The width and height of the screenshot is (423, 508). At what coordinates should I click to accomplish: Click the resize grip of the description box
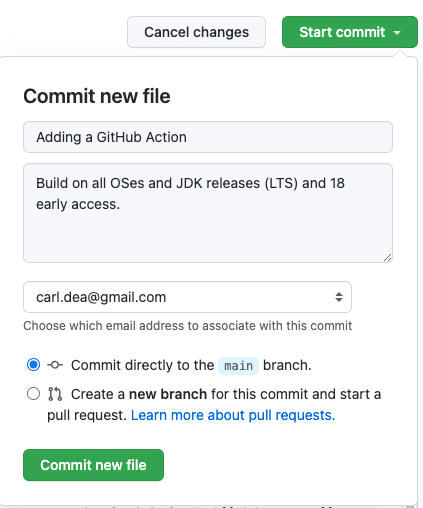(x=387, y=257)
